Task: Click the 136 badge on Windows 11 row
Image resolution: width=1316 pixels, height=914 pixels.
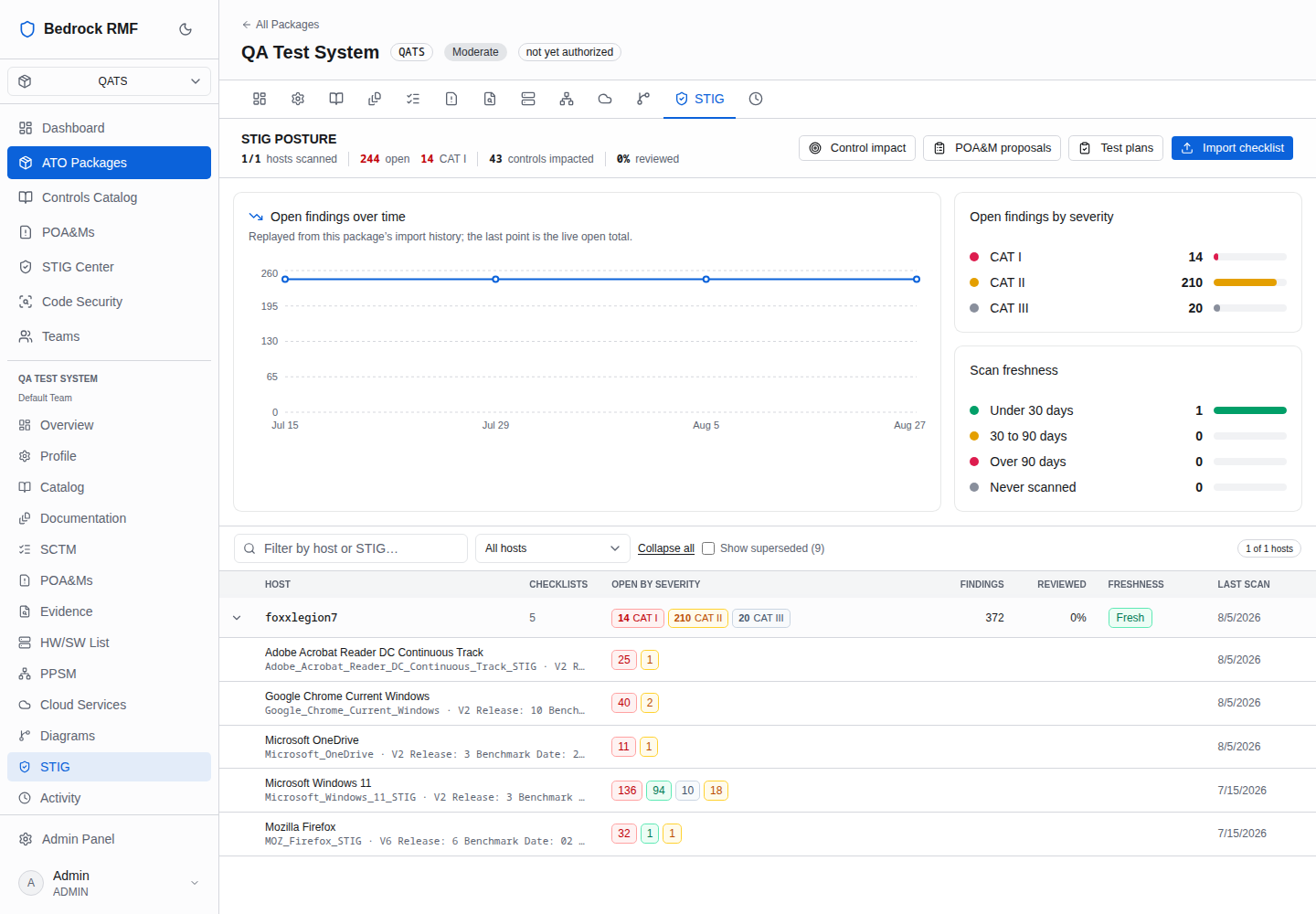Action: 627,791
